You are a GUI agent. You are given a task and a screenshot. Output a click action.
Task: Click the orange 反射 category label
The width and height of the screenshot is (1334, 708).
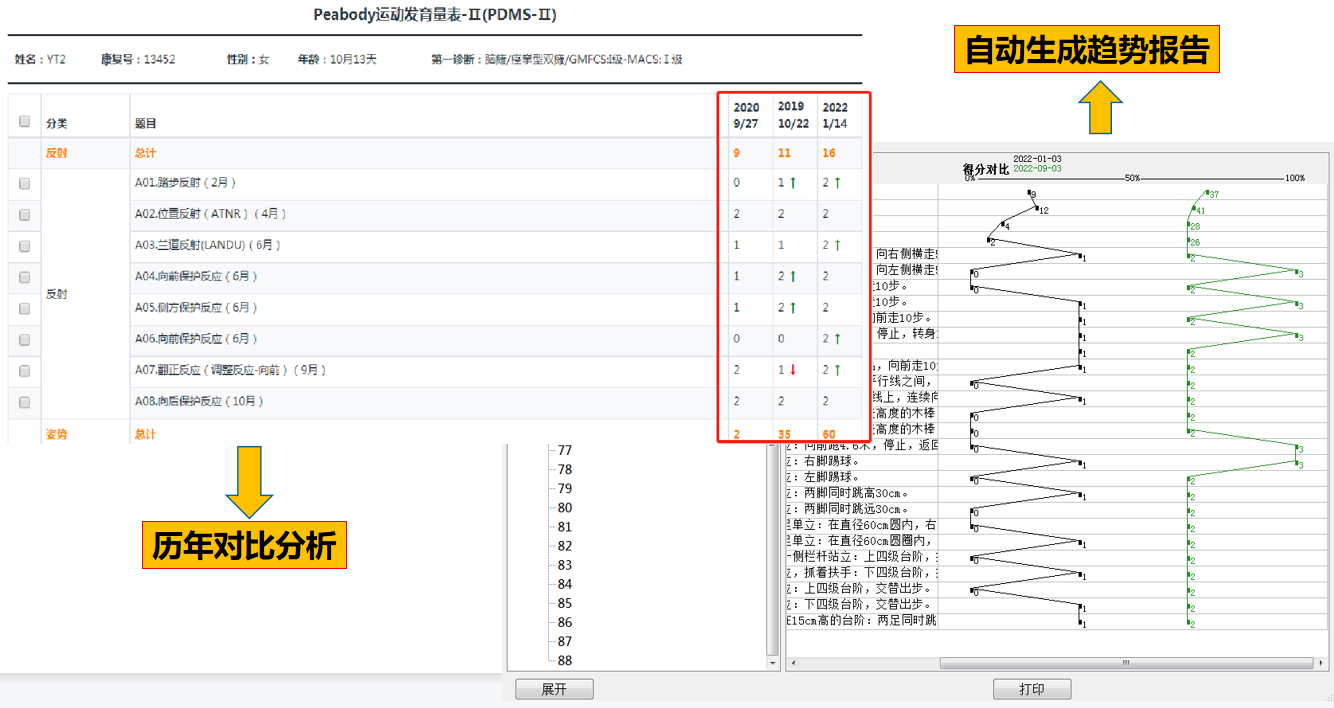(56, 153)
